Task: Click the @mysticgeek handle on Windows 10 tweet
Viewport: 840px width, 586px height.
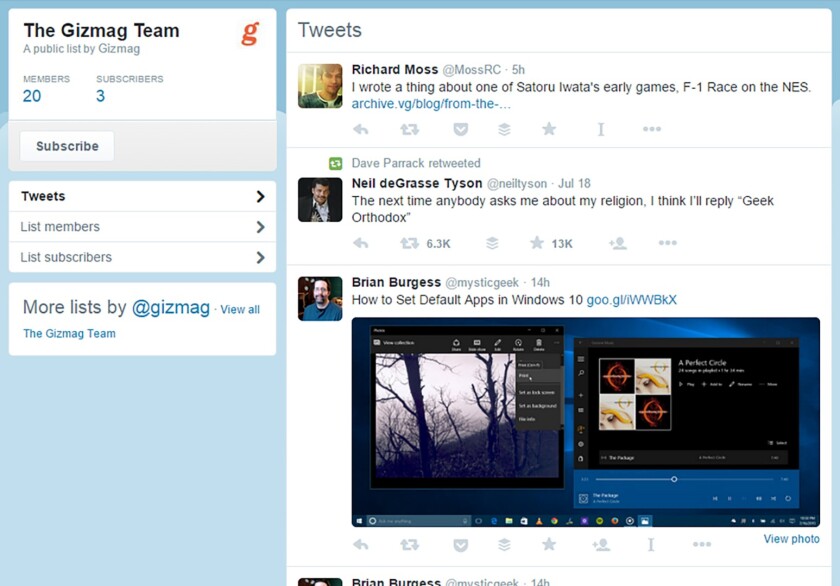Action: 482,283
